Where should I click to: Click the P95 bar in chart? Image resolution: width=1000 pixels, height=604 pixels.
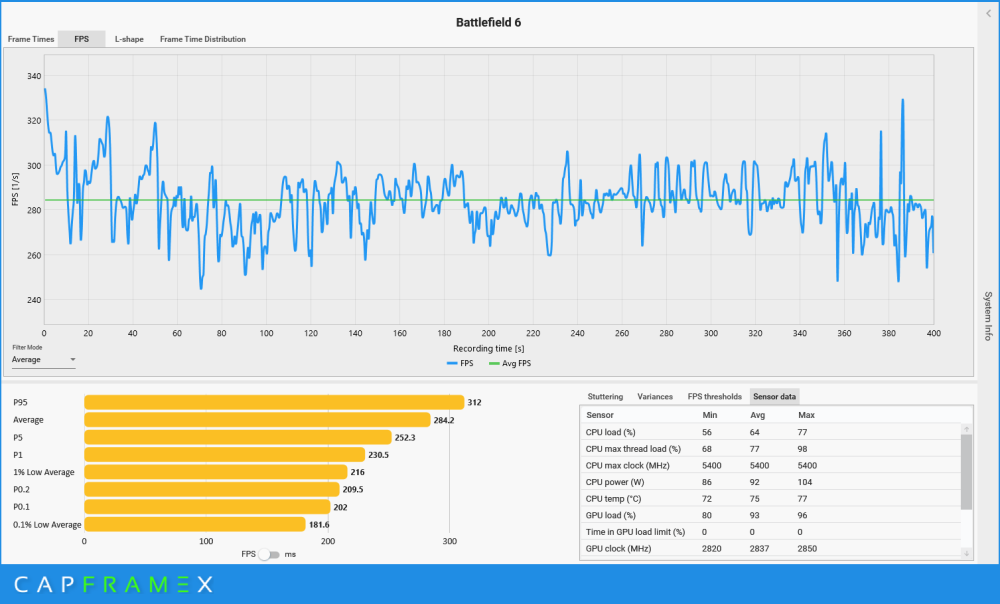click(273, 402)
